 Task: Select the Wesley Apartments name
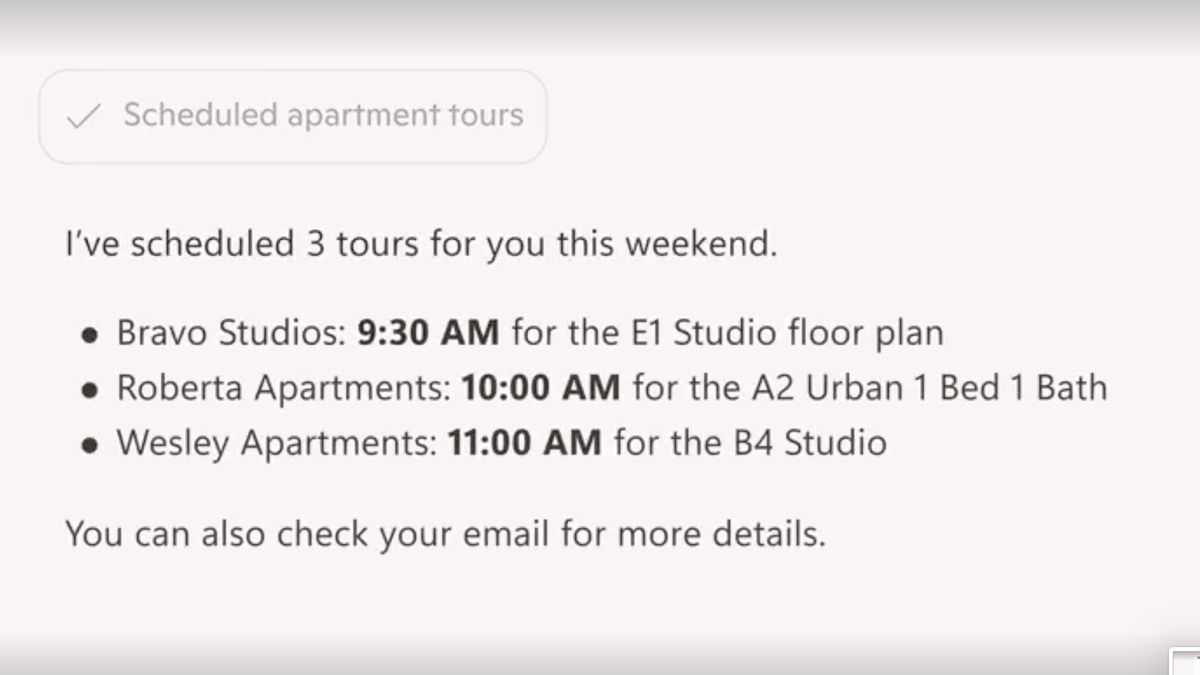point(273,443)
